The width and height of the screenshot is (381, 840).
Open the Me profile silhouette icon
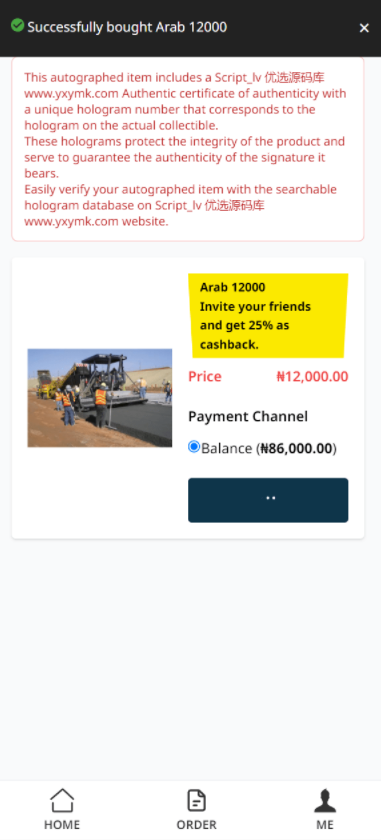point(325,800)
